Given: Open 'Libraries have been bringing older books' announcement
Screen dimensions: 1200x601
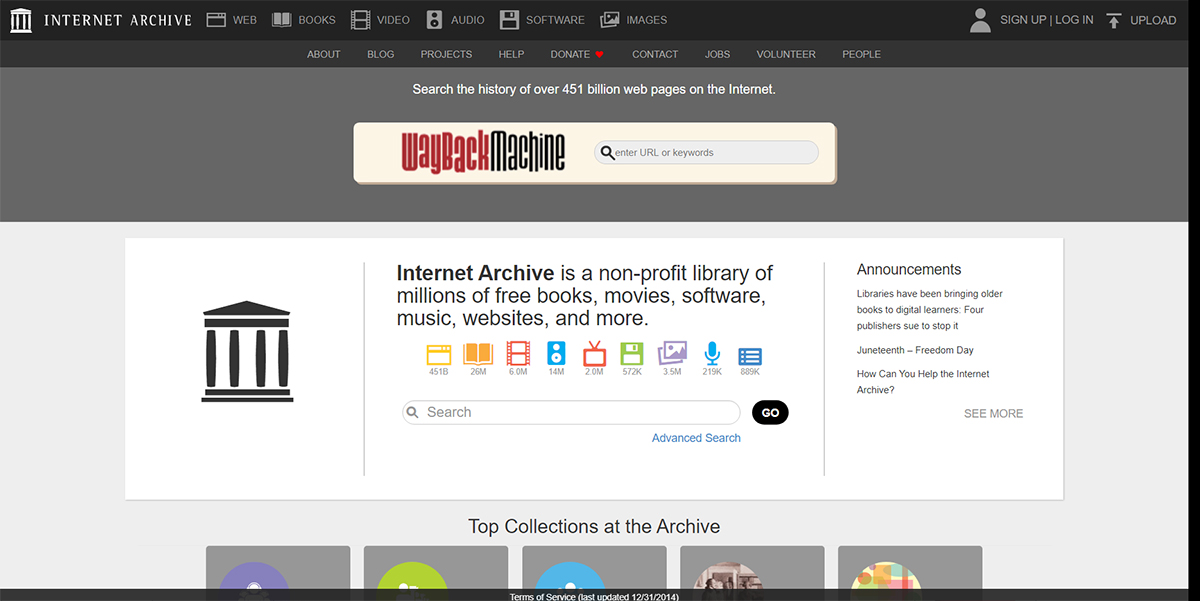Looking at the screenshot, I should click(x=930, y=310).
